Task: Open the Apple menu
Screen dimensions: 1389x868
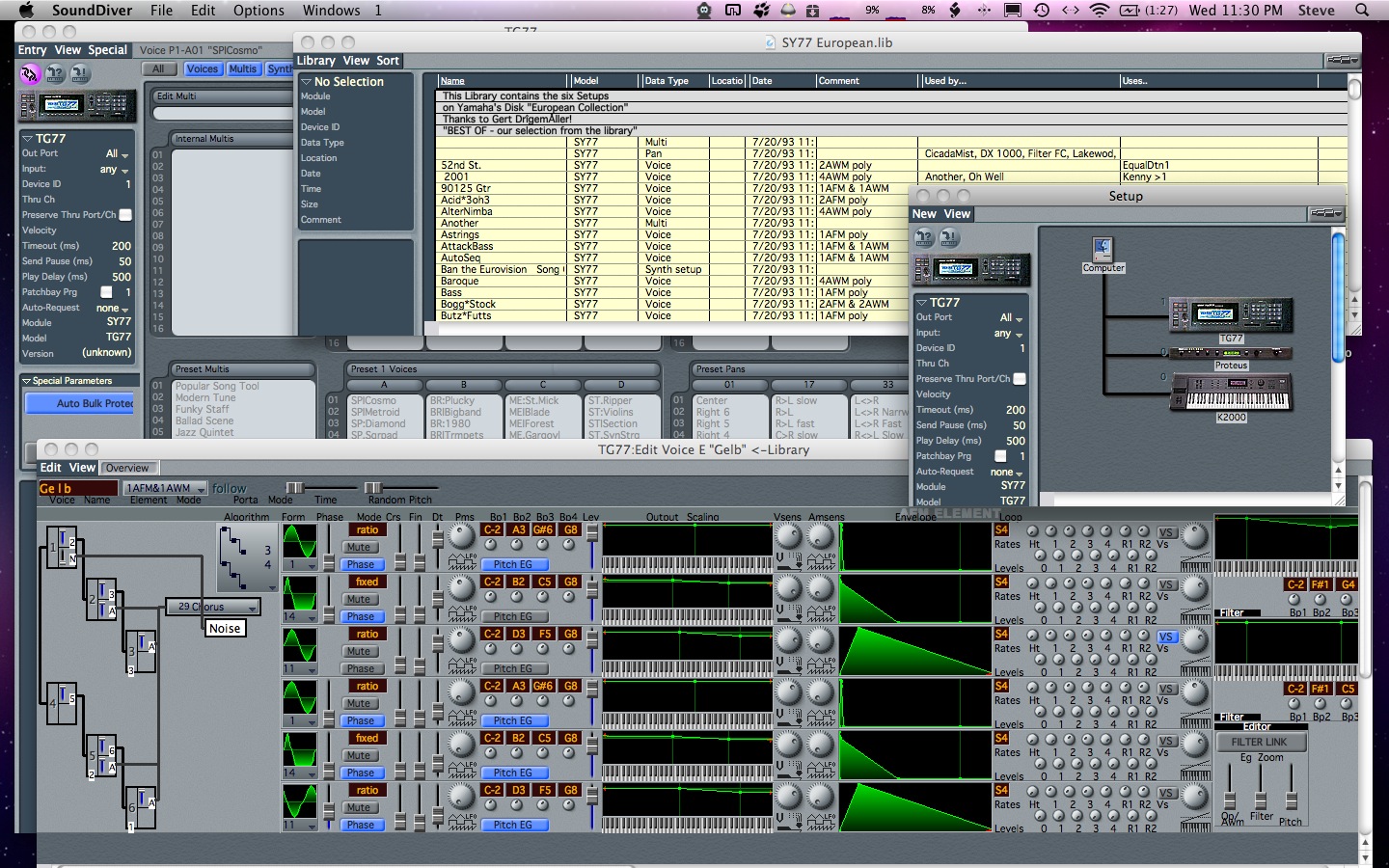Action: coord(26,11)
